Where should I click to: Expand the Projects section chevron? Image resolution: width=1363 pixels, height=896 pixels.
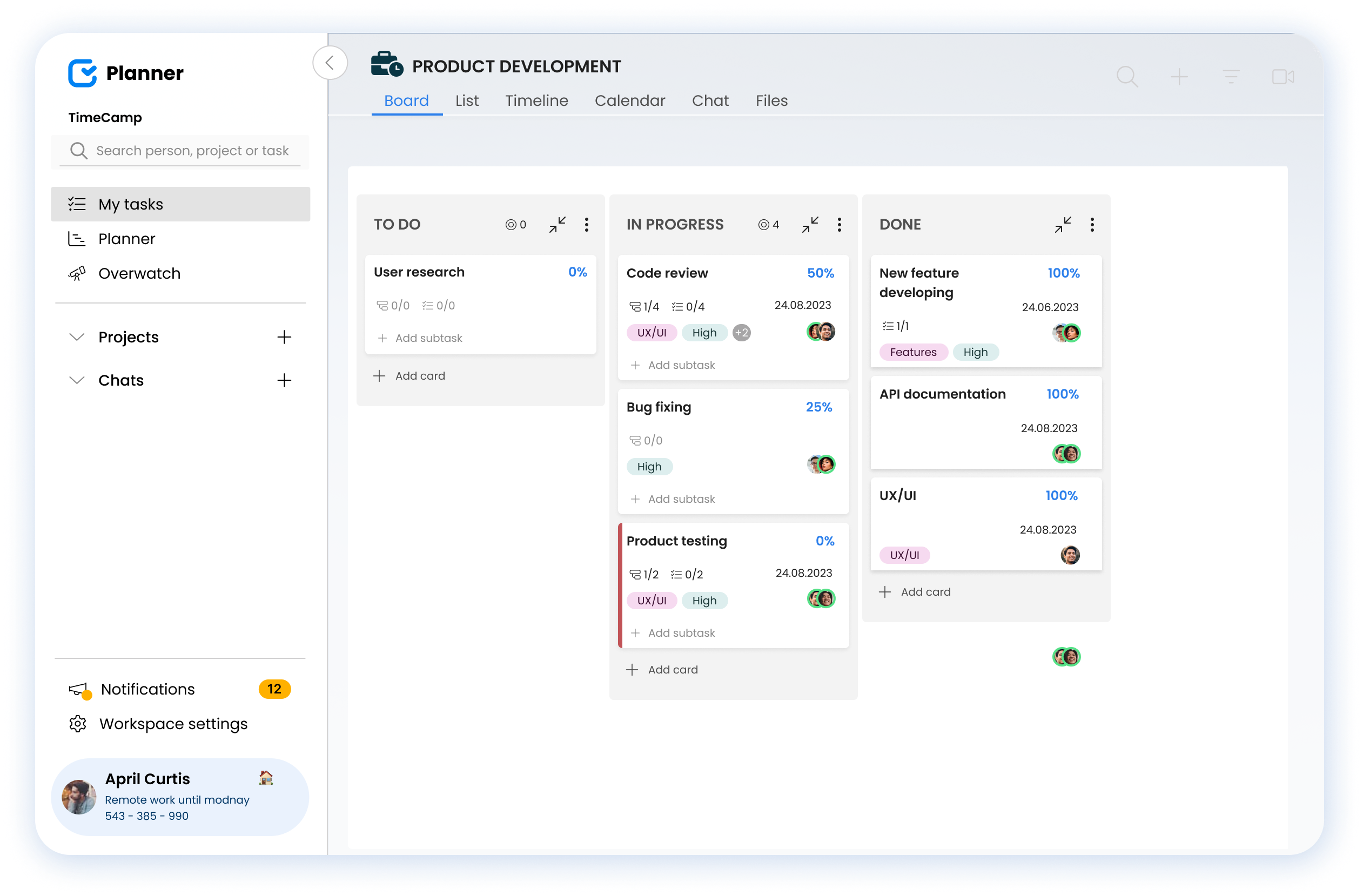coord(77,336)
